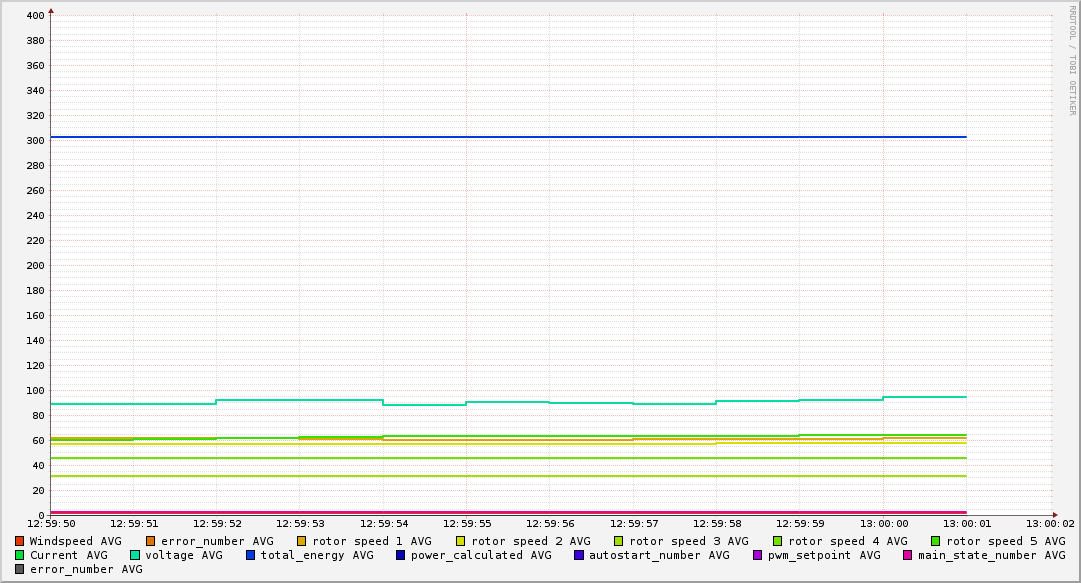The height and width of the screenshot is (583, 1081).
Task: Click the rotor speed 5 legend swatch
Action: [936, 541]
